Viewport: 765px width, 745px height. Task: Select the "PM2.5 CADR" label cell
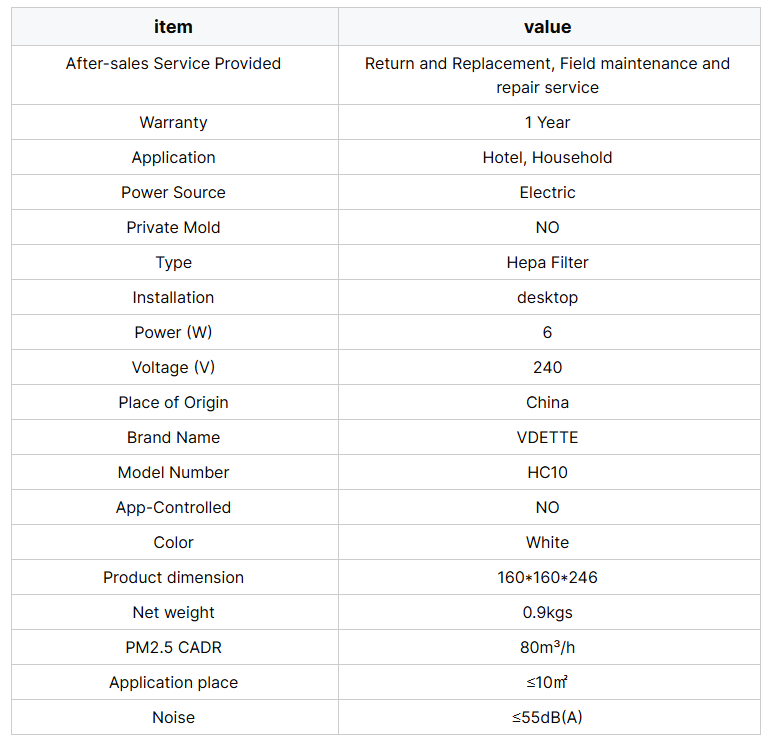[x=173, y=647]
